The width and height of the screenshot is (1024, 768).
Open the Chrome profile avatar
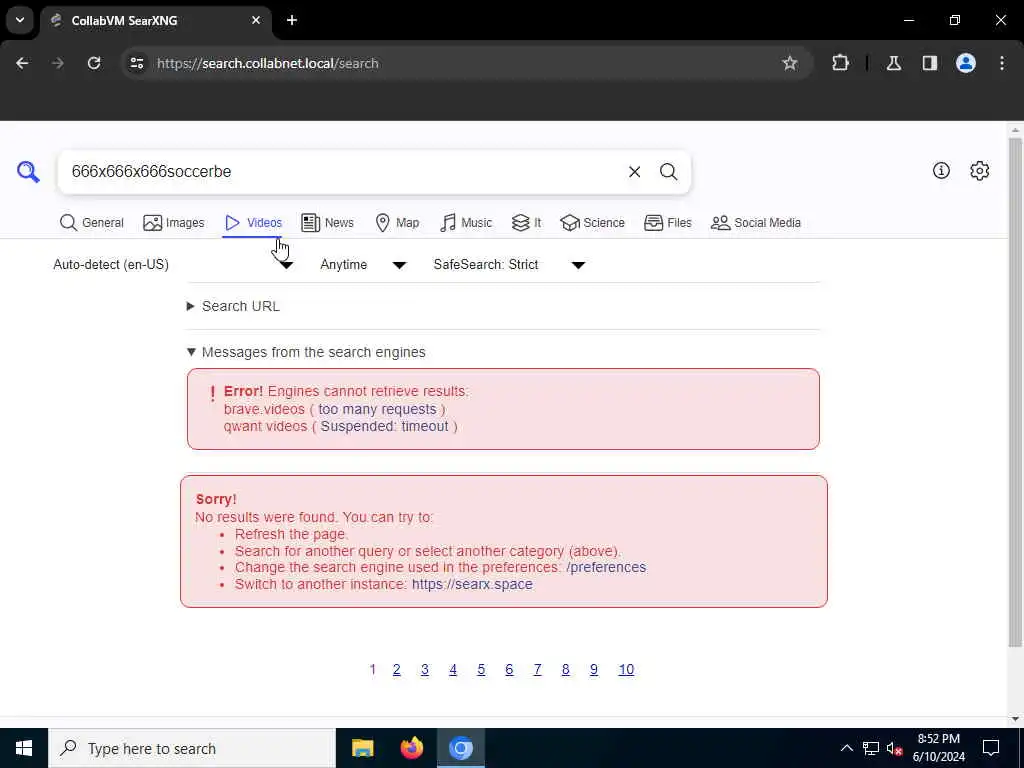click(x=966, y=63)
